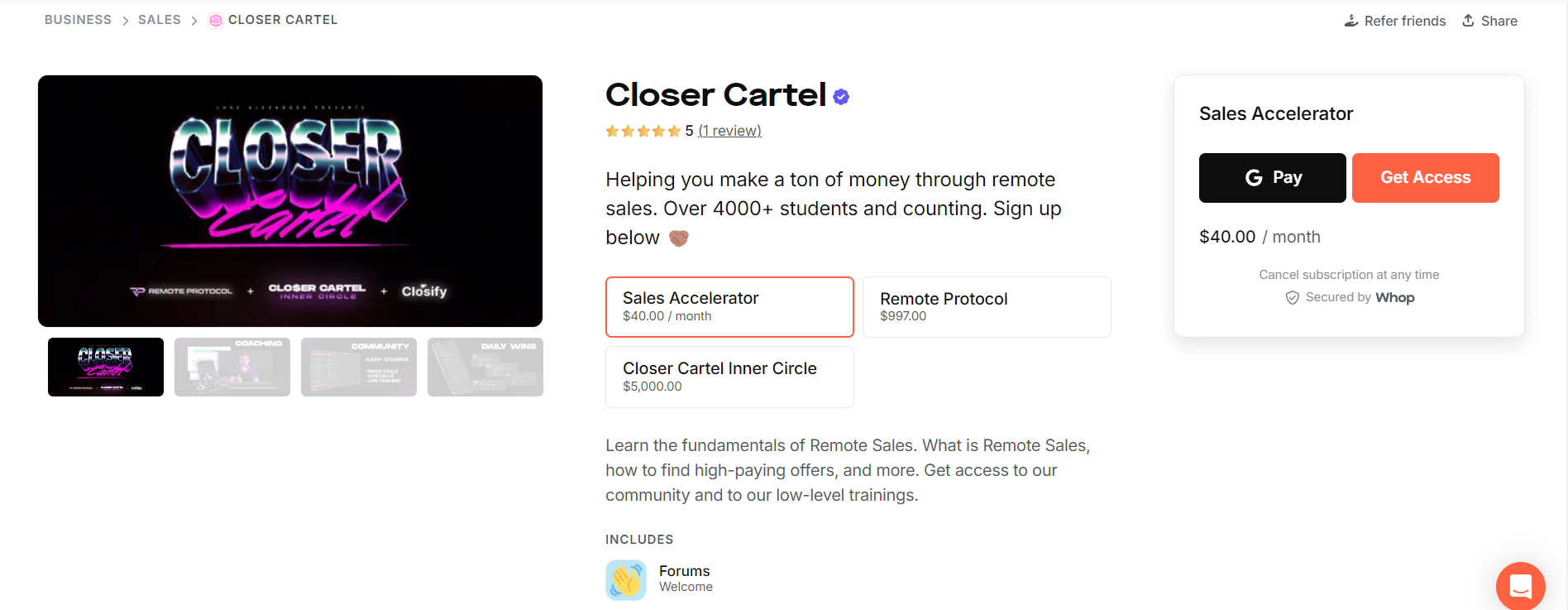Select the Closer Cartel Inner Circle plan
Screen dimensions: 1568x610
click(729, 377)
